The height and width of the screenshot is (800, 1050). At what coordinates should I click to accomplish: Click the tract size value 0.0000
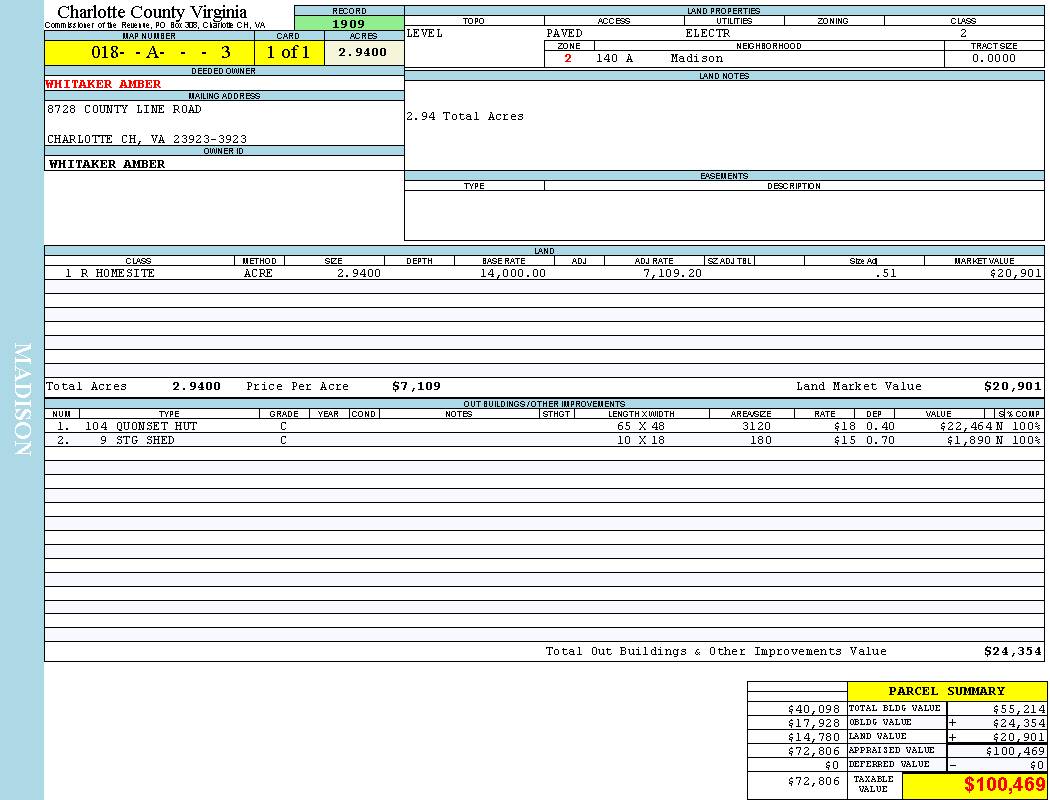click(993, 58)
